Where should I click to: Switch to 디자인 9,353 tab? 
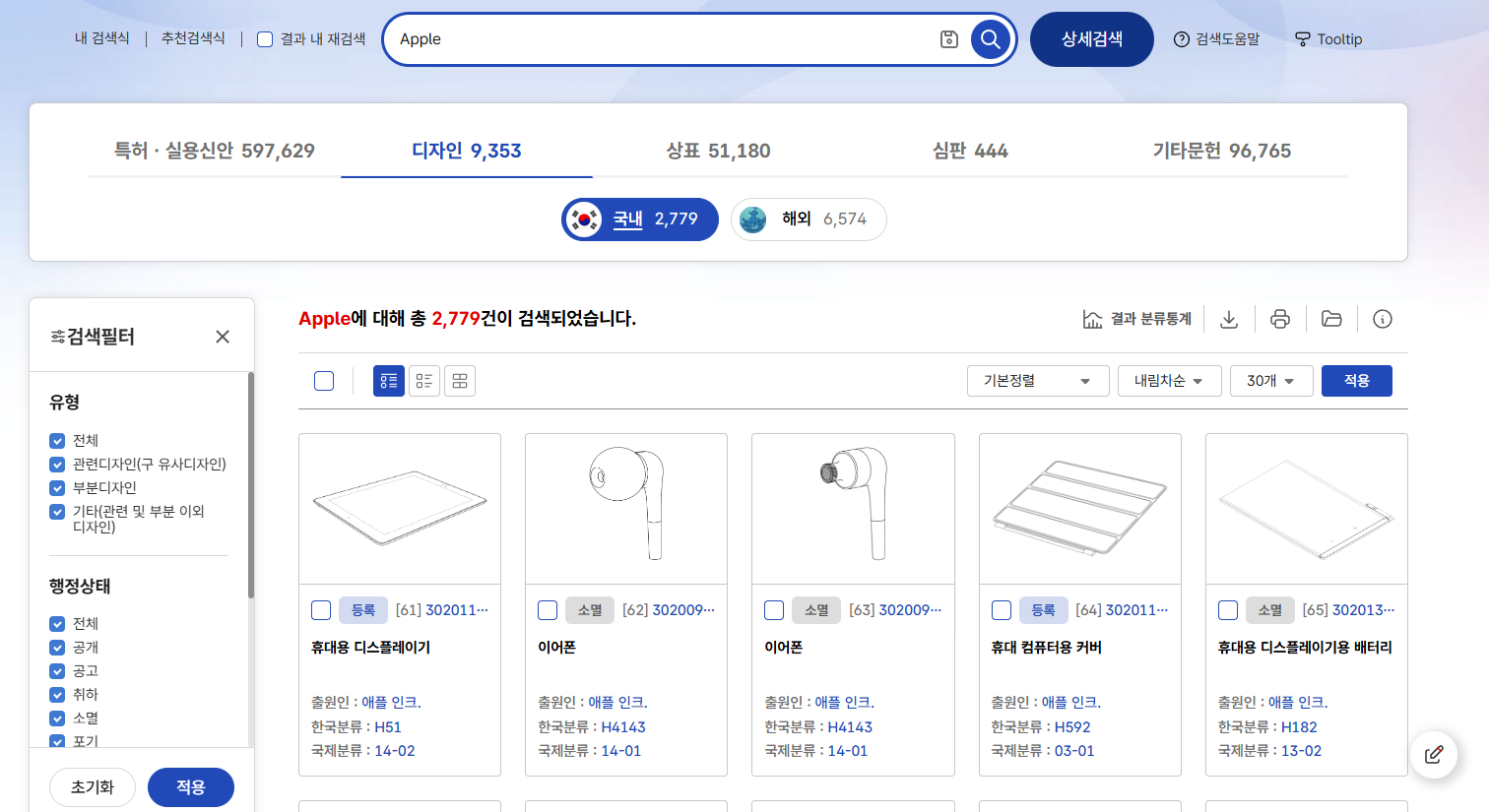(467, 151)
